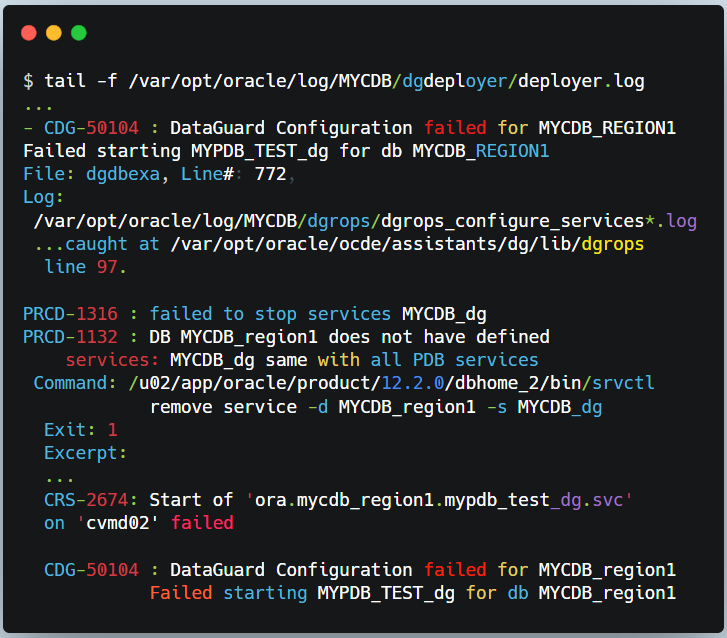Click the yellow minimize window button

[x=54, y=33]
